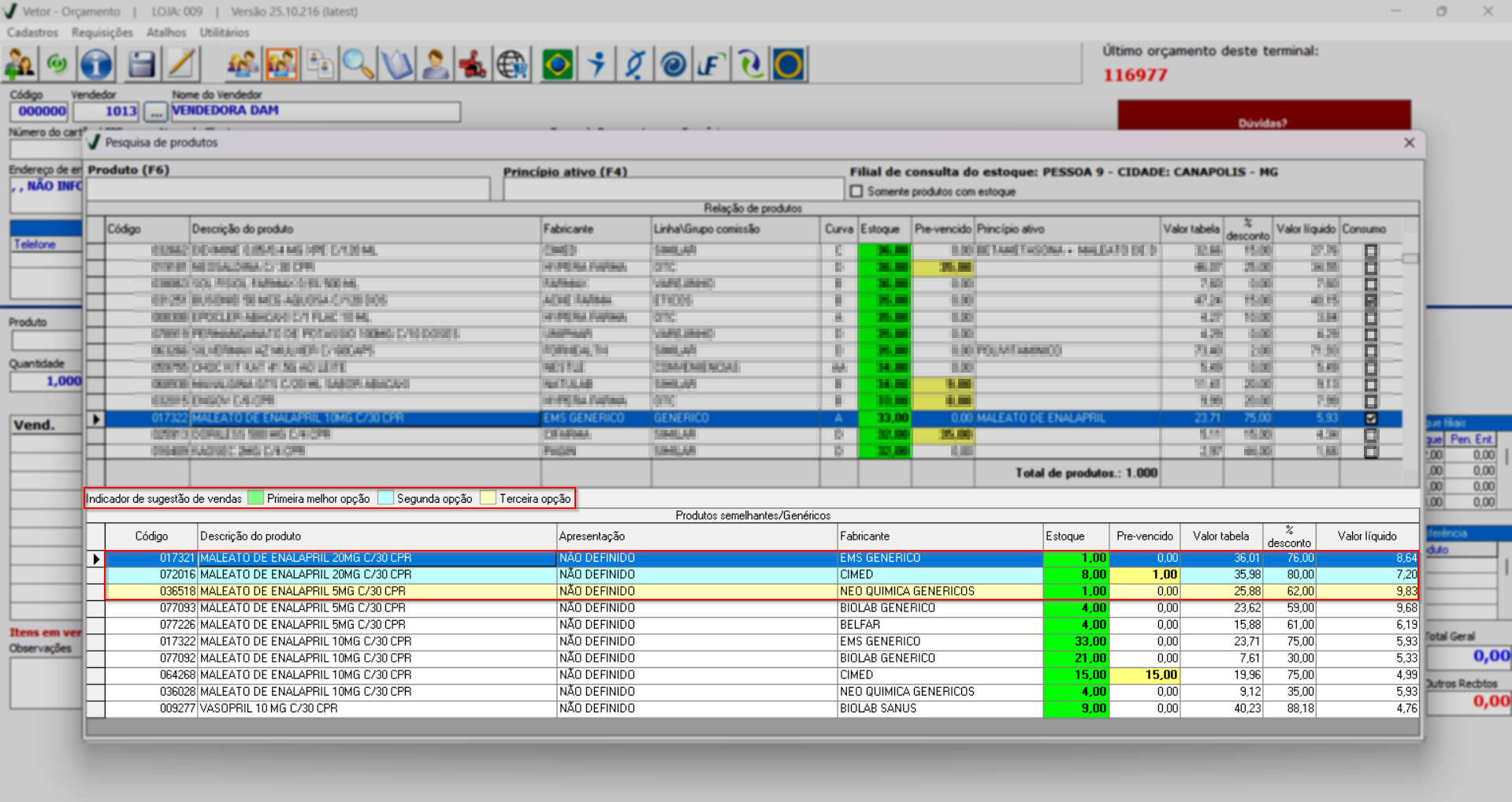Click the blue information icon in toolbar

(96, 65)
